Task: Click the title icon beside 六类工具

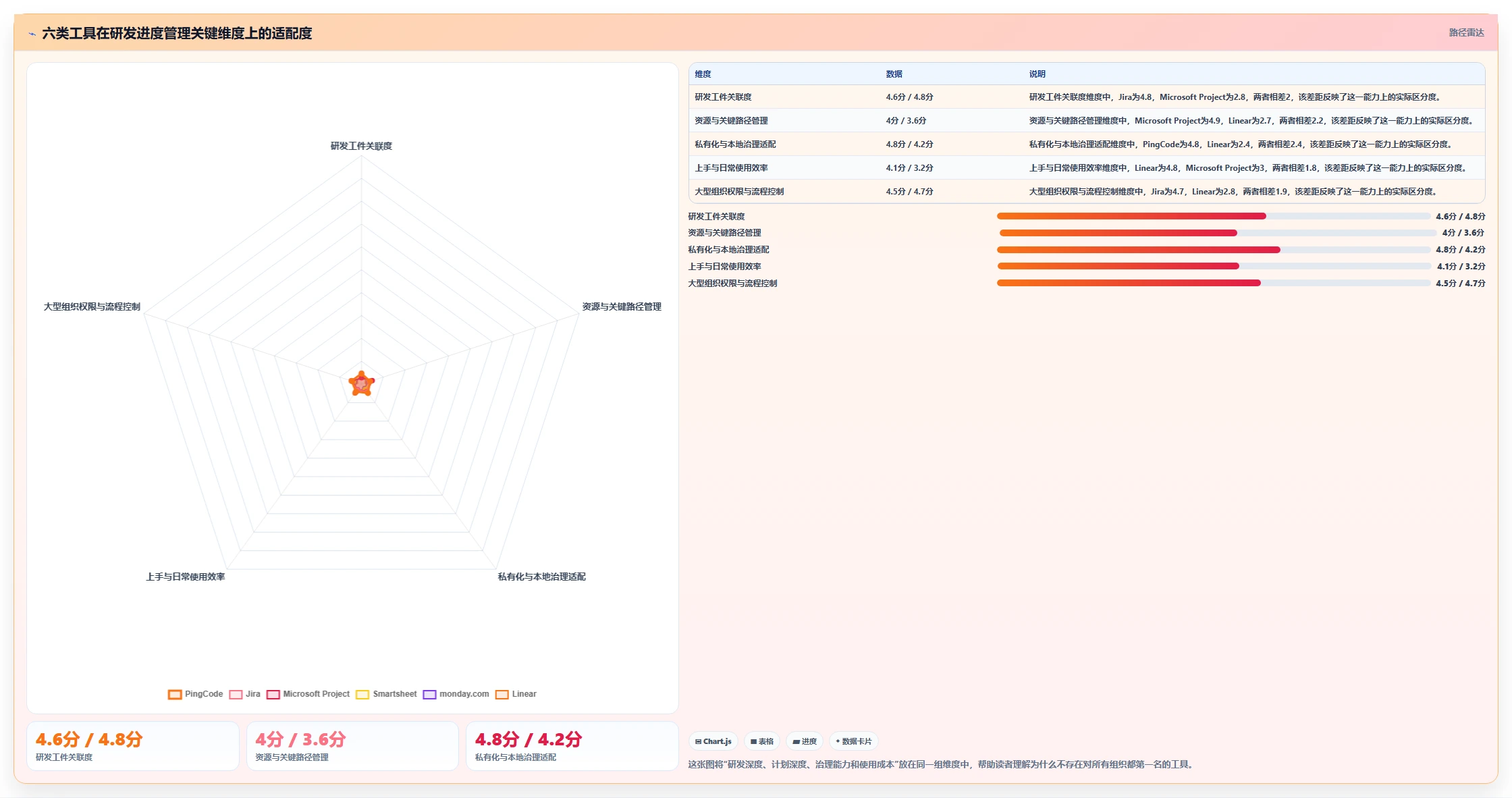Action: pyautogui.click(x=32, y=34)
